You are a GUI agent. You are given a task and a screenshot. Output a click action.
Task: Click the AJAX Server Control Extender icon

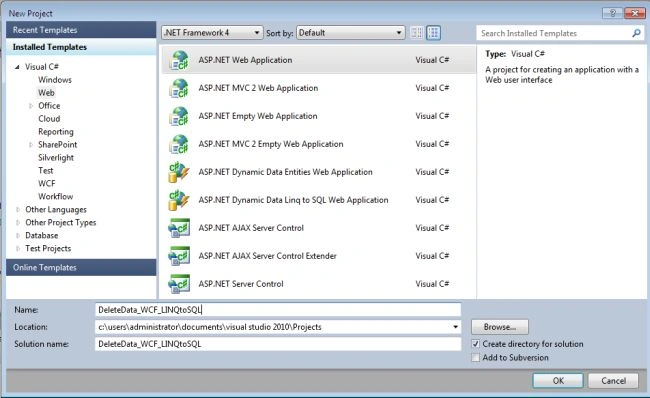179,256
